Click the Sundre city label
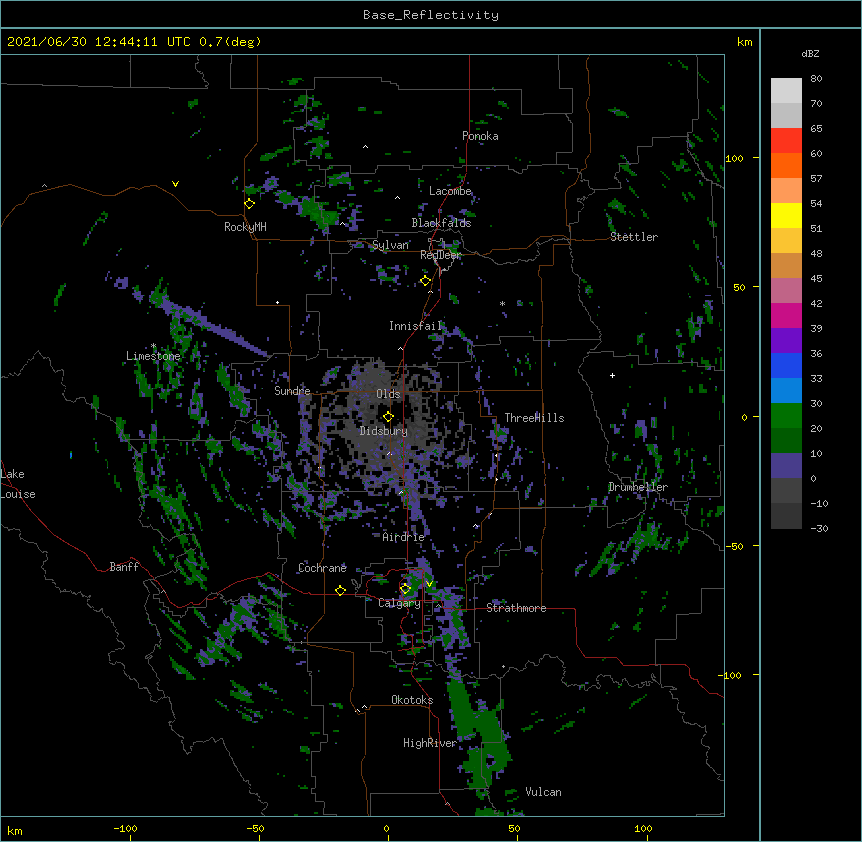The height and width of the screenshot is (842, 862). (x=292, y=391)
